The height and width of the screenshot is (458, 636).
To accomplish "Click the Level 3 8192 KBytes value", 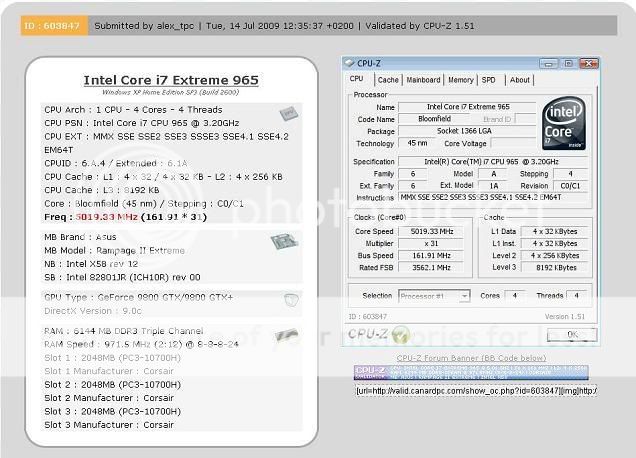I will click(x=555, y=268).
